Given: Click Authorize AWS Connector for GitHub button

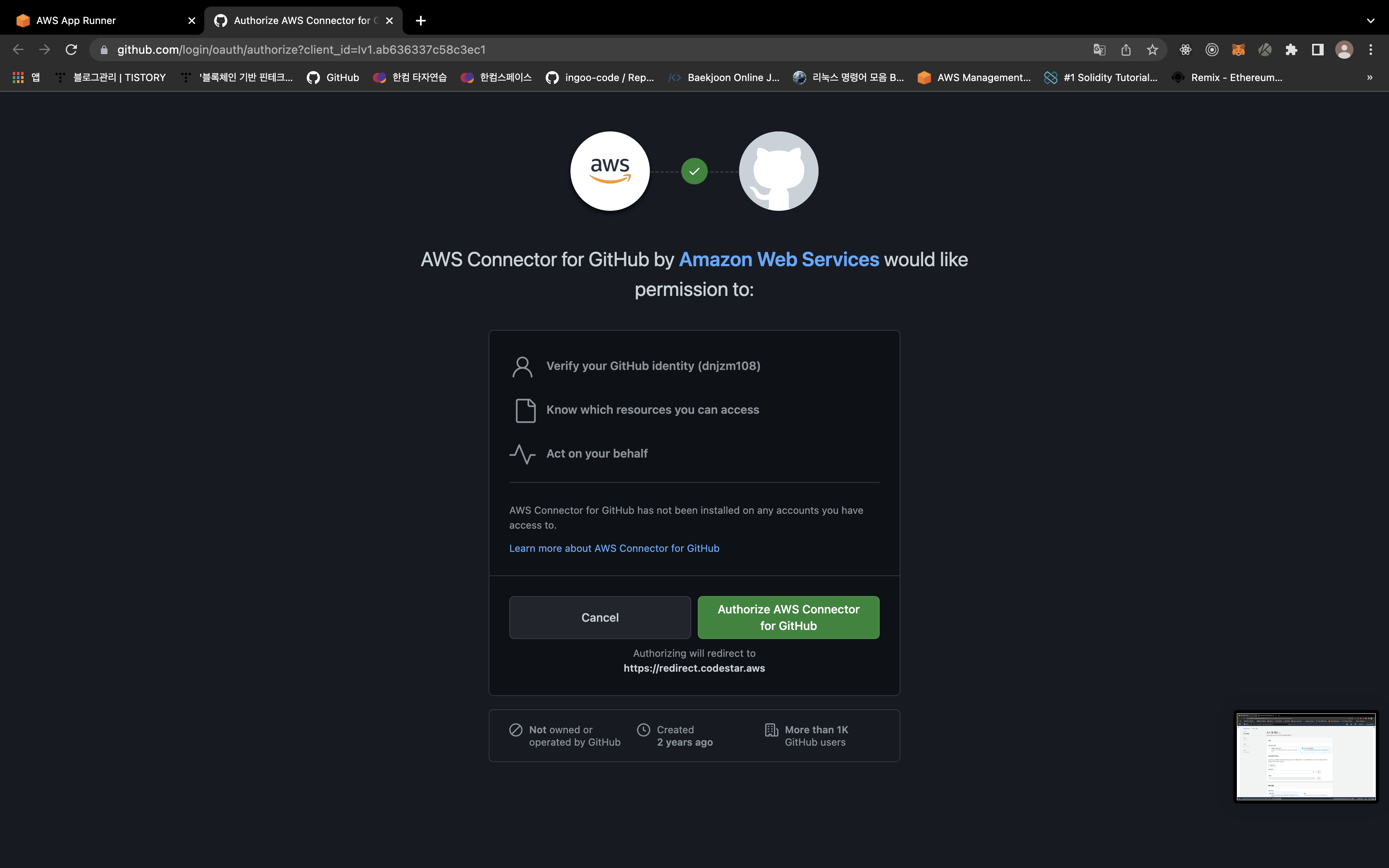Looking at the screenshot, I should (x=788, y=617).
